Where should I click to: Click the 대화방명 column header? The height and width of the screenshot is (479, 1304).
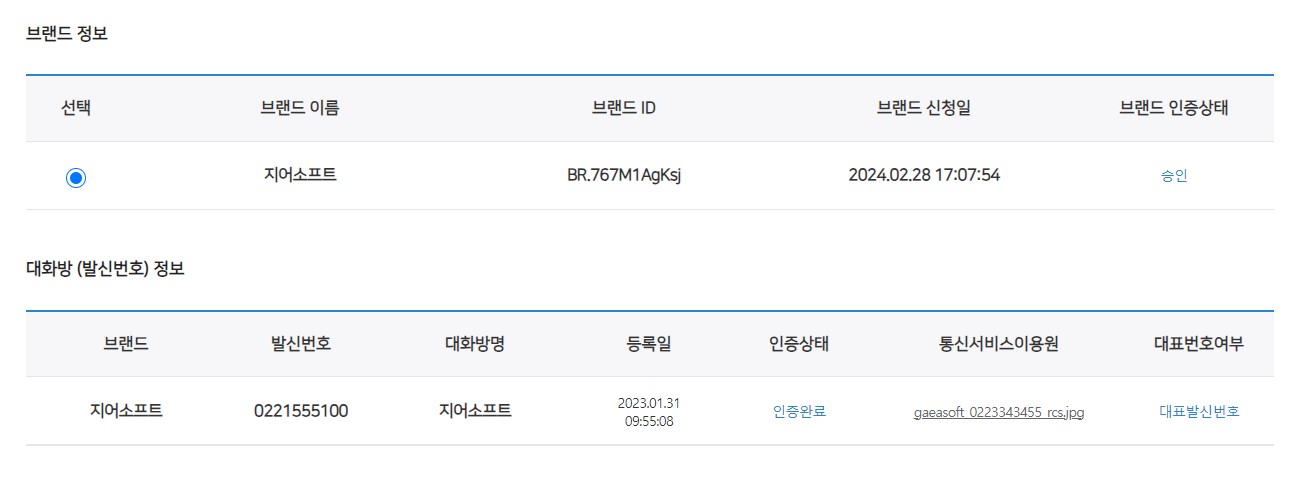coord(474,344)
